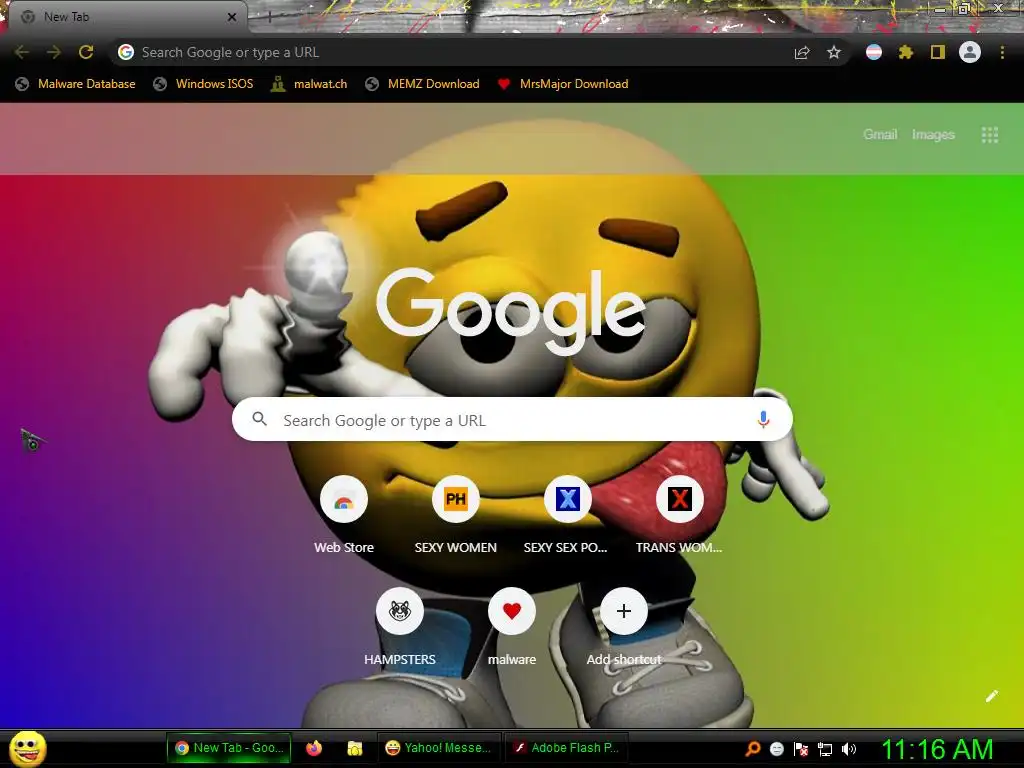The height and width of the screenshot is (768, 1024).
Task: Switch to New Tab Chrome taskbar button
Action: (229, 748)
